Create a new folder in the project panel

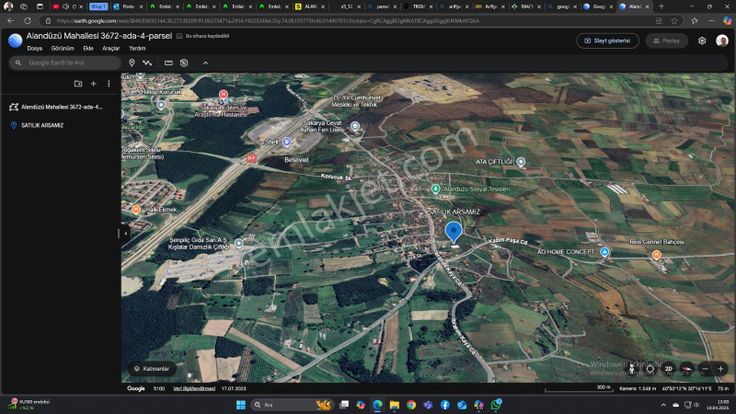point(78,84)
